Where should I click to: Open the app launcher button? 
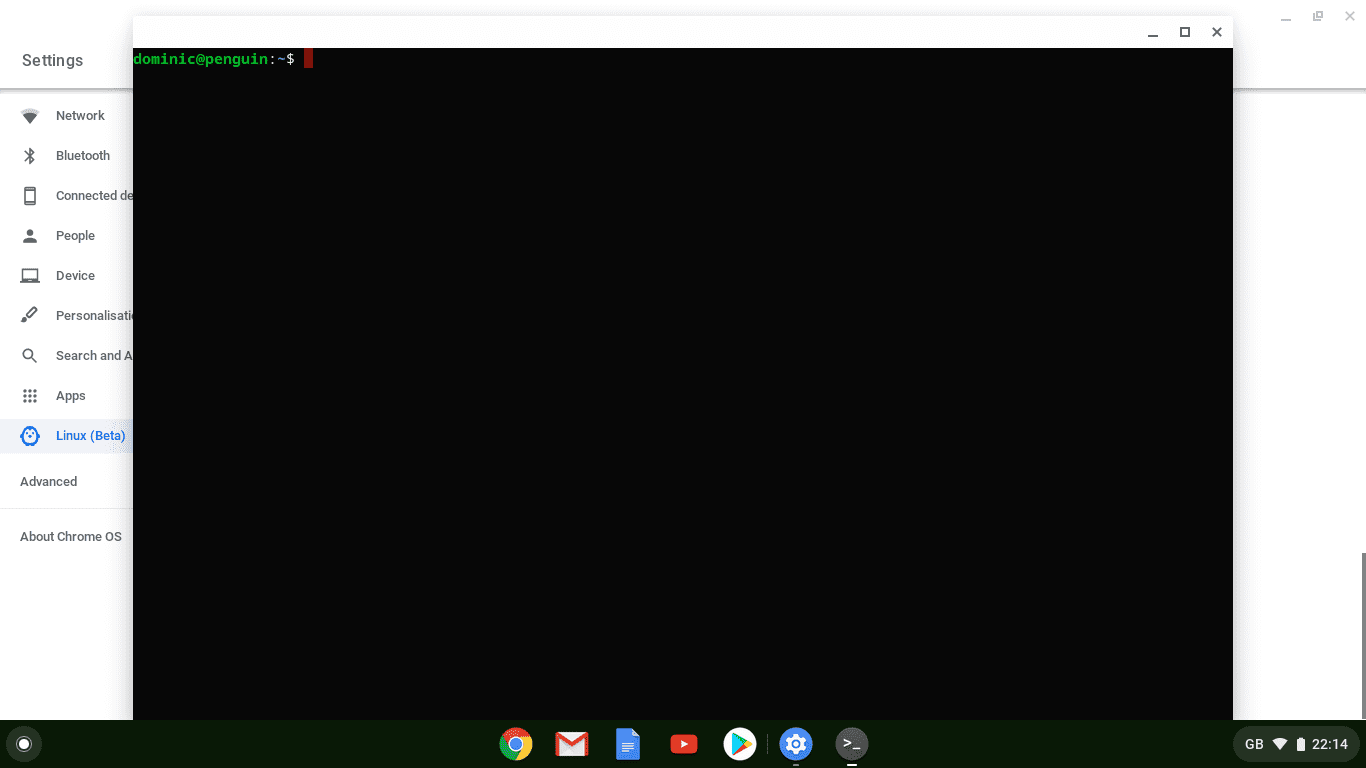point(24,744)
